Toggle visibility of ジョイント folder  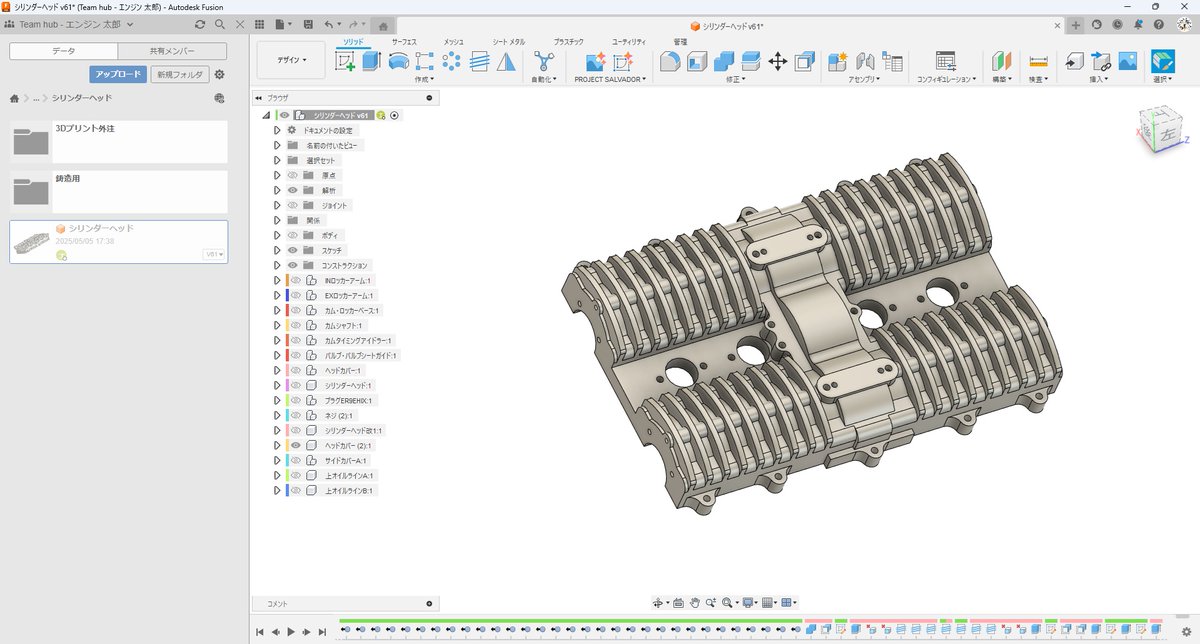[293, 205]
